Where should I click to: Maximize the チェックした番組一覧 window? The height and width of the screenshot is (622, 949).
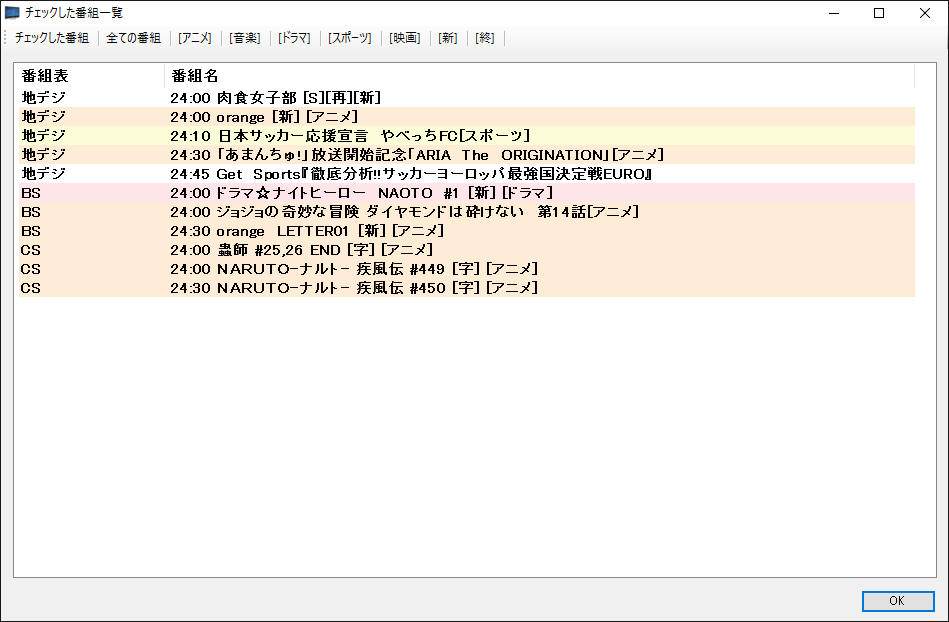879,13
